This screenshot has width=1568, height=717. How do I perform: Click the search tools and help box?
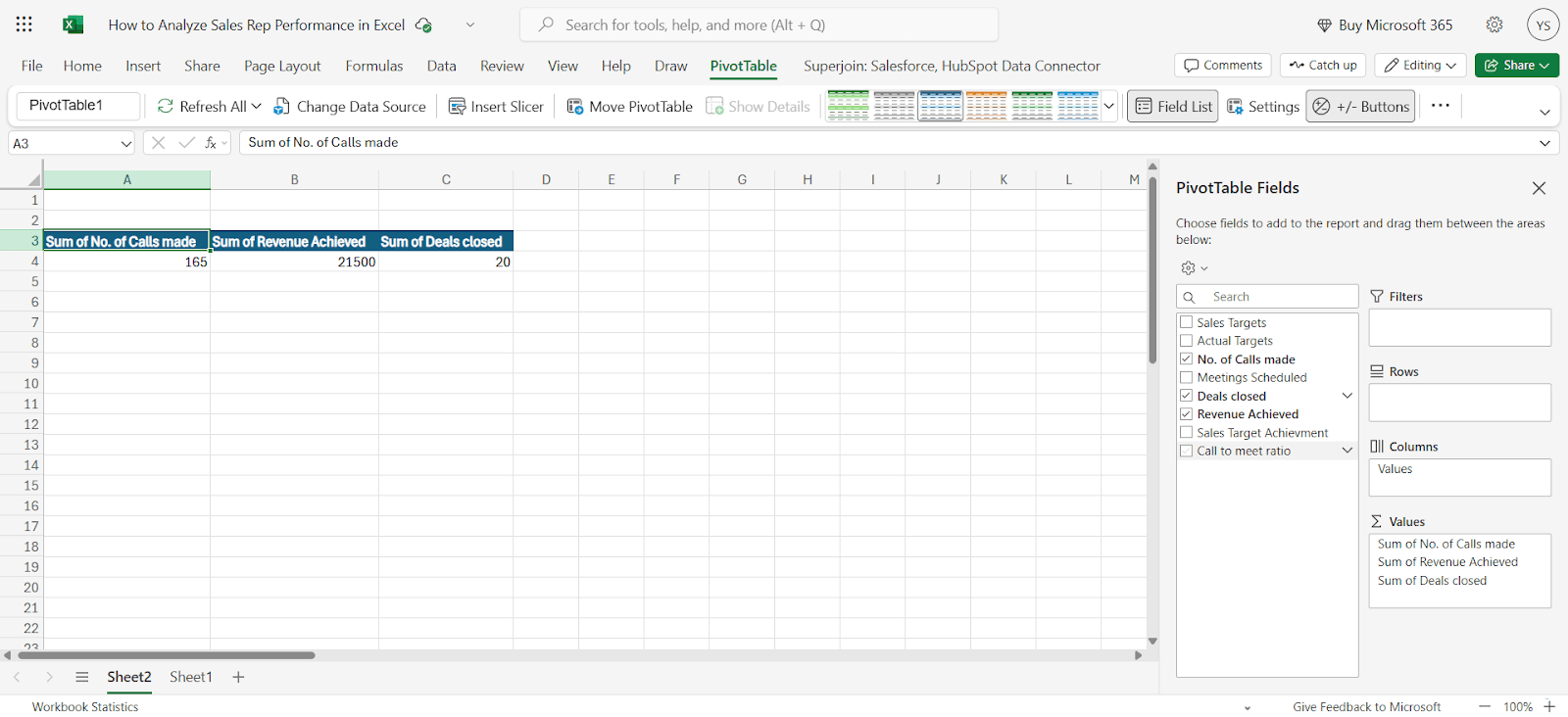tap(759, 24)
